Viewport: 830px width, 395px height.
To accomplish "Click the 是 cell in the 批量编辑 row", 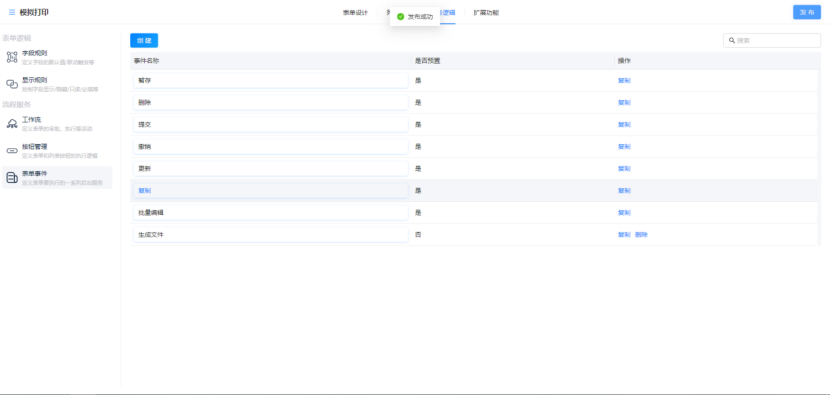I will click(418, 213).
